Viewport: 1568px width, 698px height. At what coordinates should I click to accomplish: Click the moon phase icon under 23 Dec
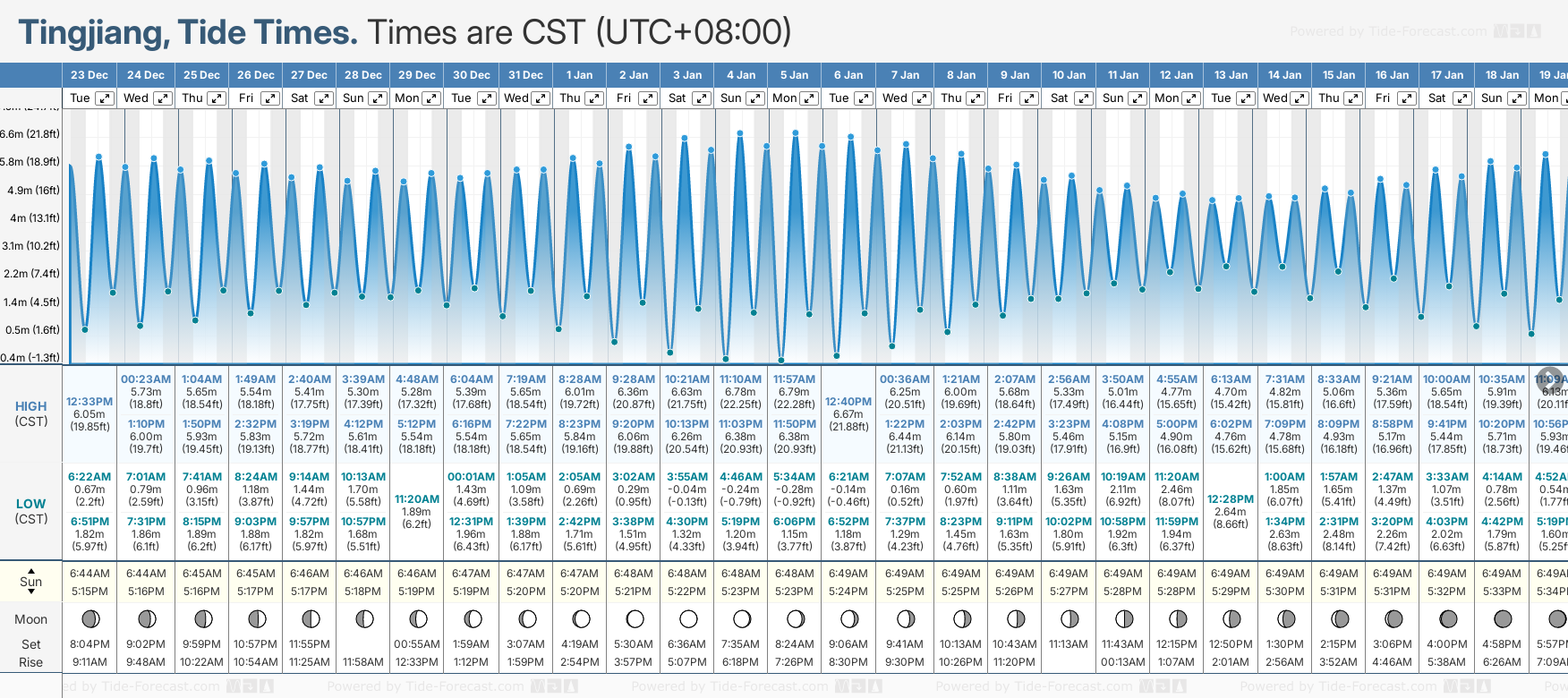tap(89, 618)
